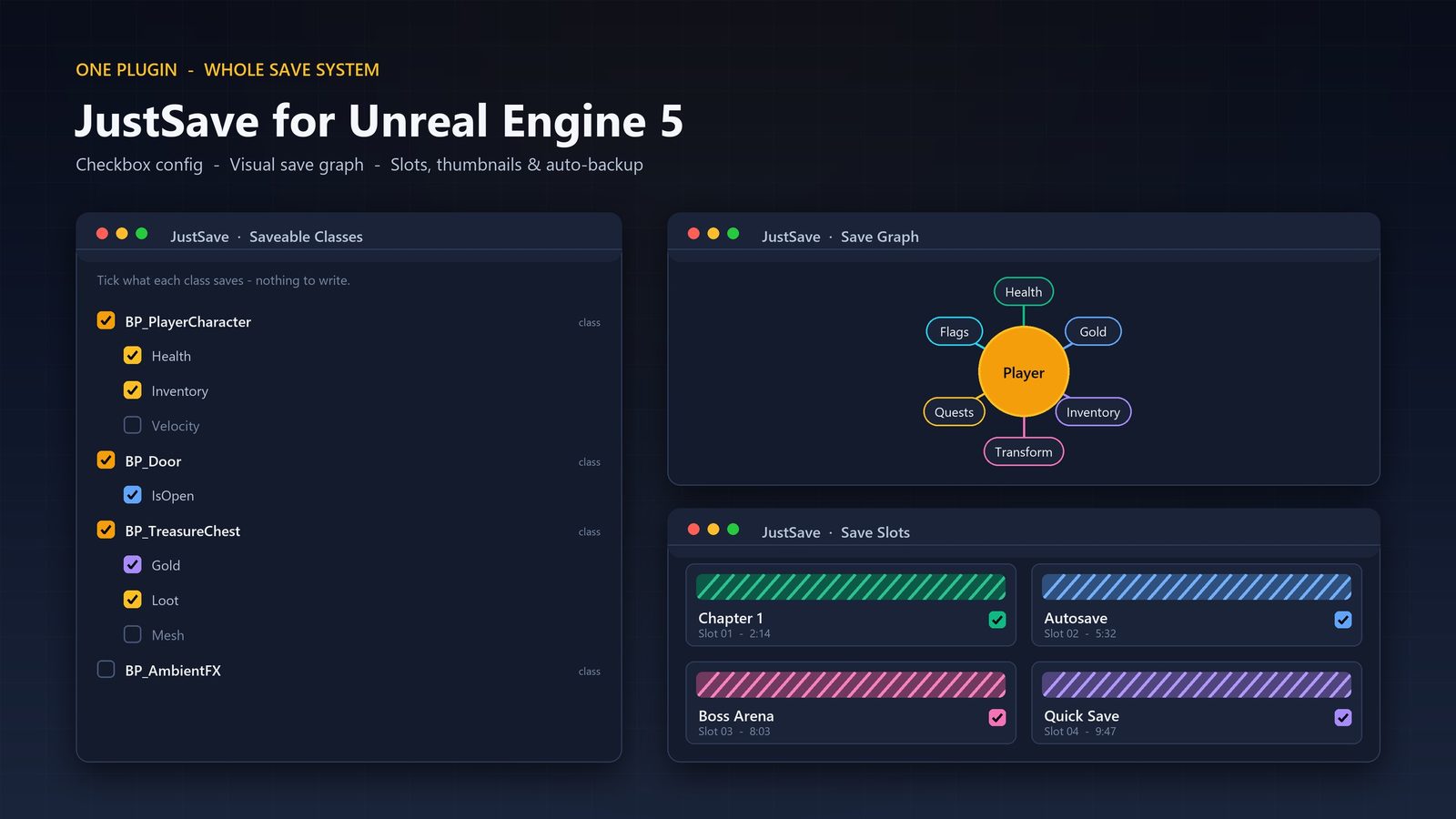Close the Save Graph window with red dot
The width and height of the screenshot is (1456, 819).
(x=693, y=234)
